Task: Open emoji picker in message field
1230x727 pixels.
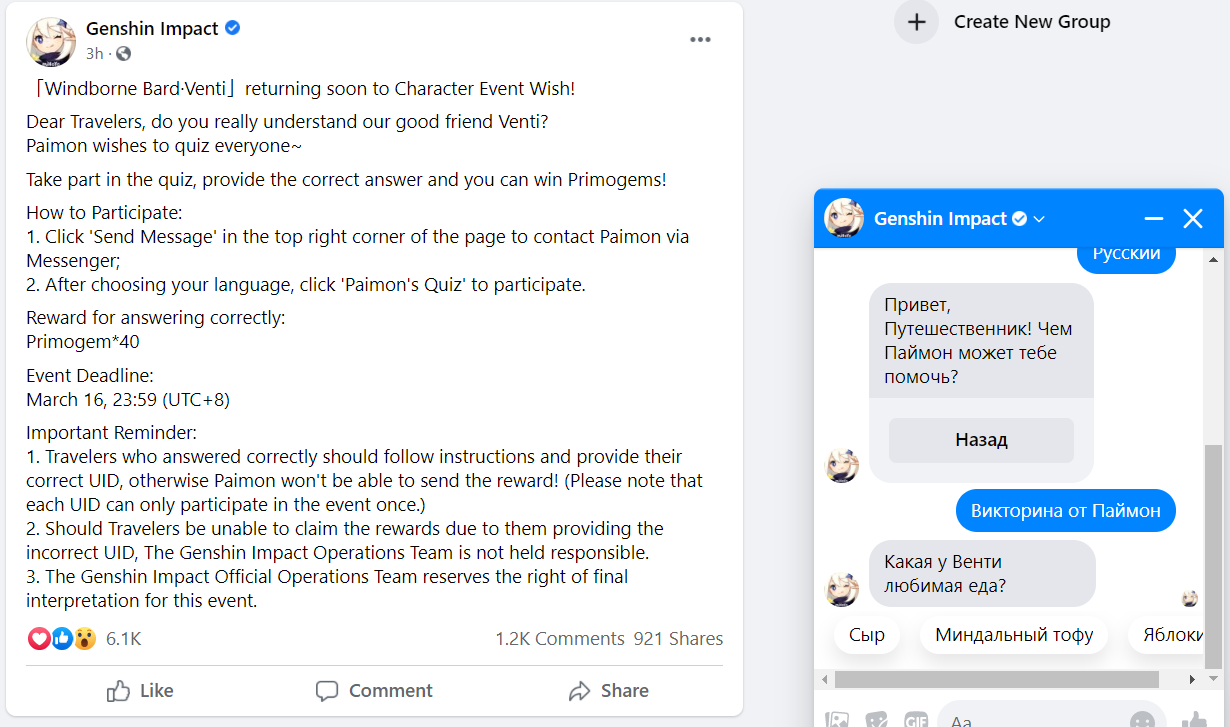Action: coord(1142,719)
